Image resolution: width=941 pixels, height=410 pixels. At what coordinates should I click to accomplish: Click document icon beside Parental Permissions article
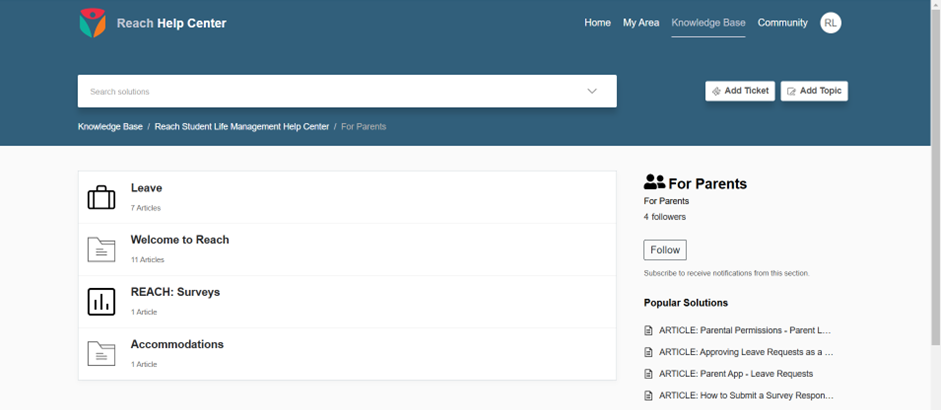click(x=648, y=331)
